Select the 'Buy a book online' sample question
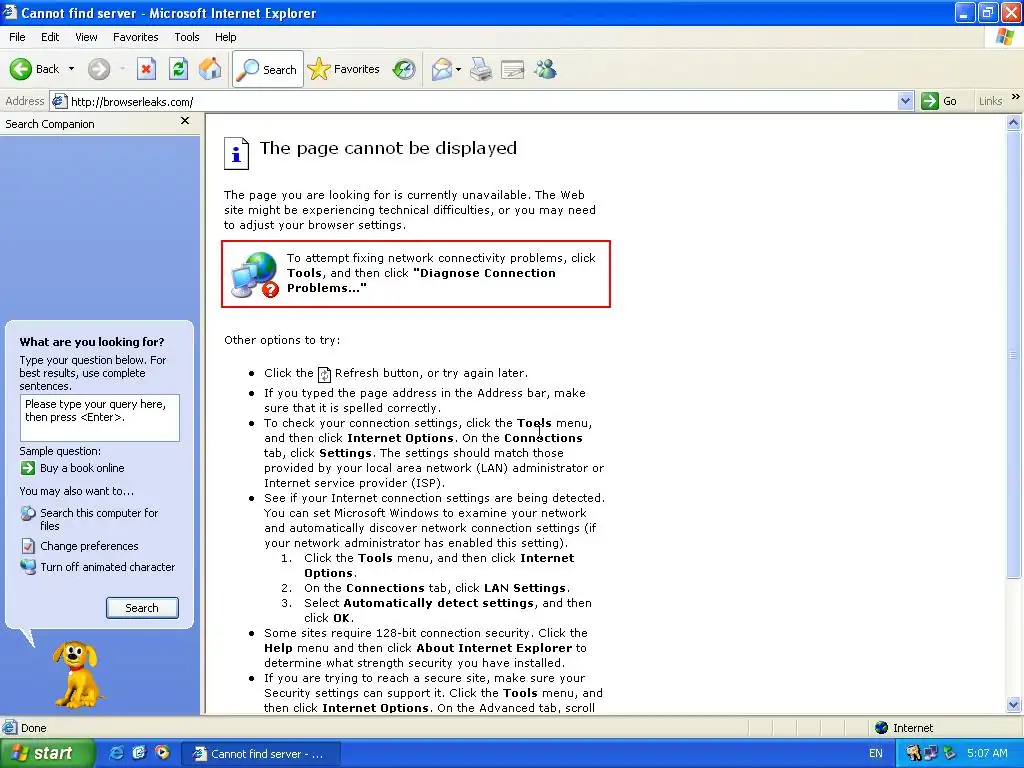The height and width of the screenshot is (768, 1024). pyautogui.click(x=82, y=468)
